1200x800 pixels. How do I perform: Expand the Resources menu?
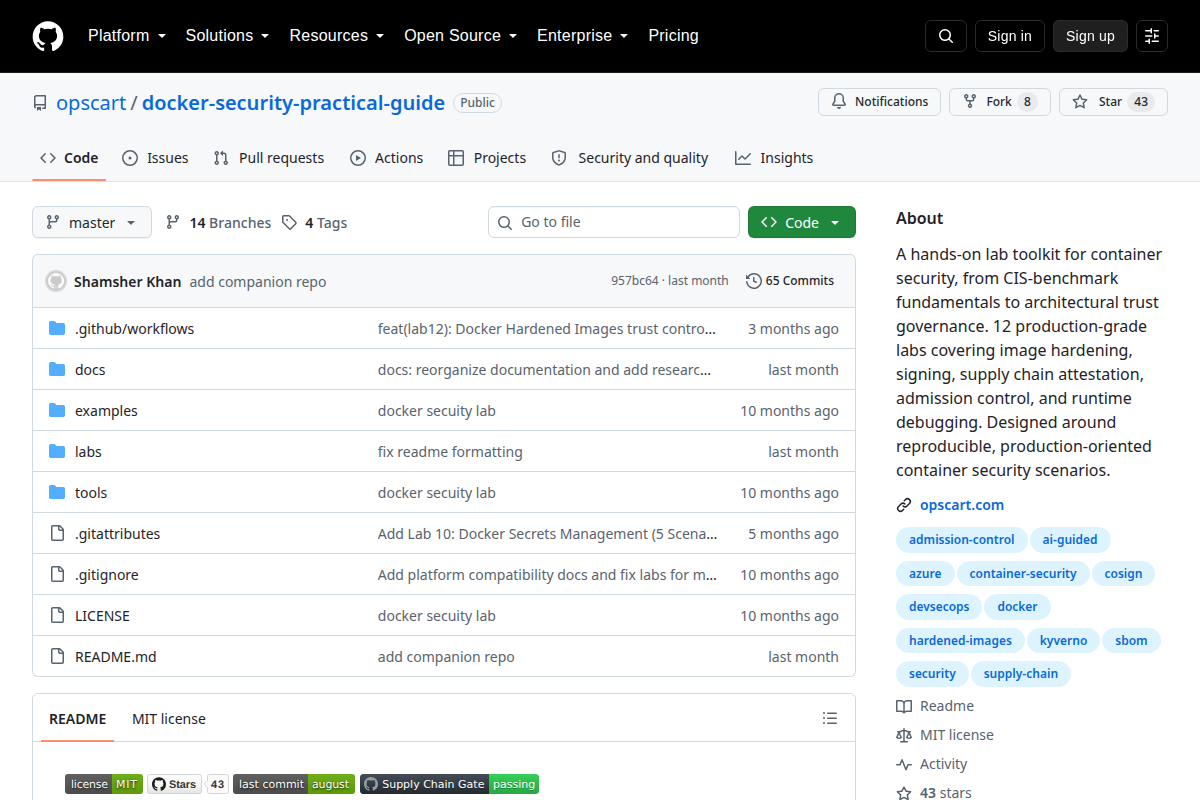coord(337,36)
